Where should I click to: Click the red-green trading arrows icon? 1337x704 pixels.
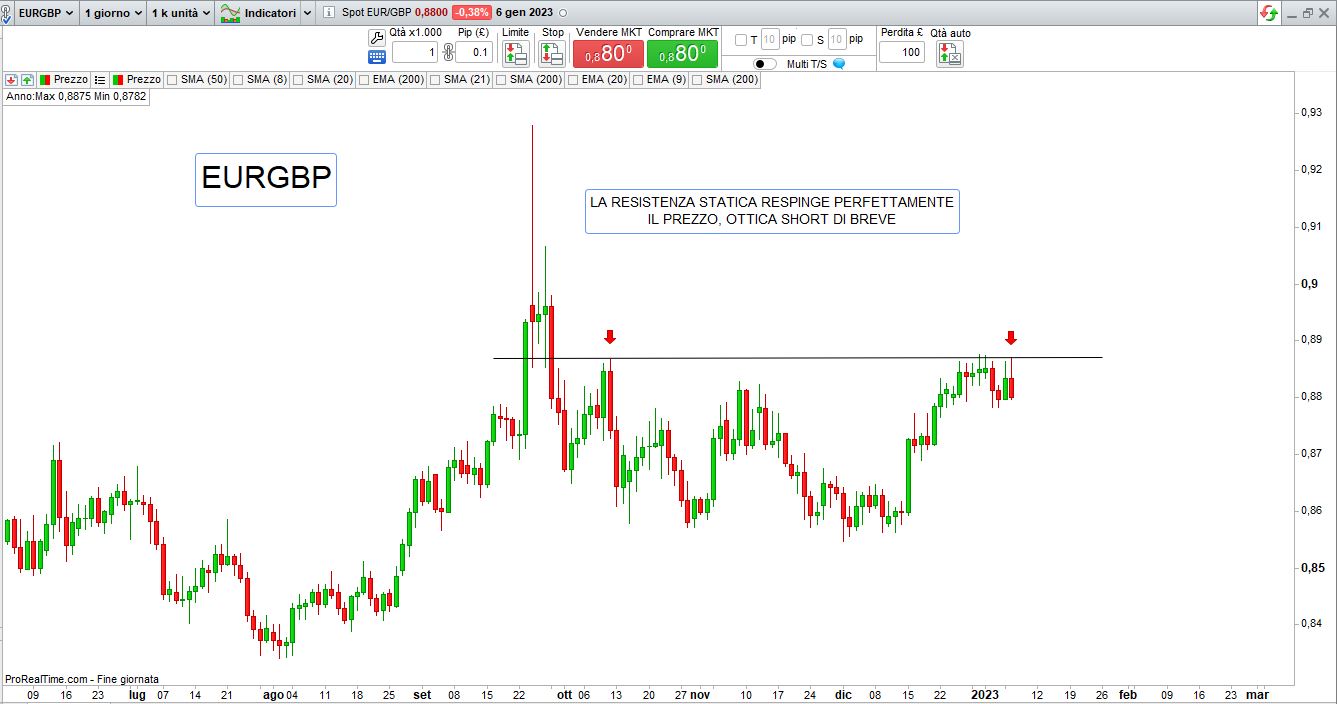coord(1269,13)
